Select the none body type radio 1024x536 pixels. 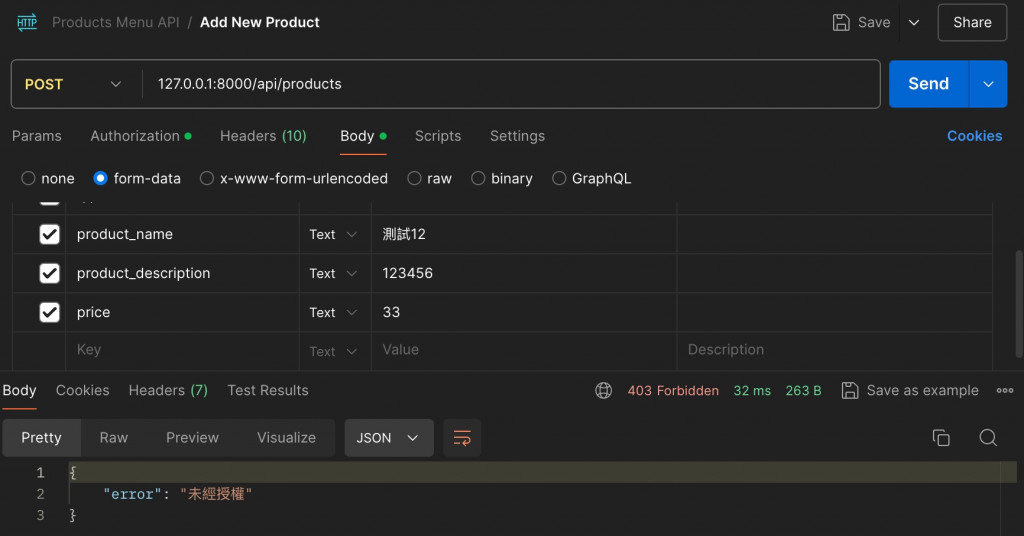[28, 178]
